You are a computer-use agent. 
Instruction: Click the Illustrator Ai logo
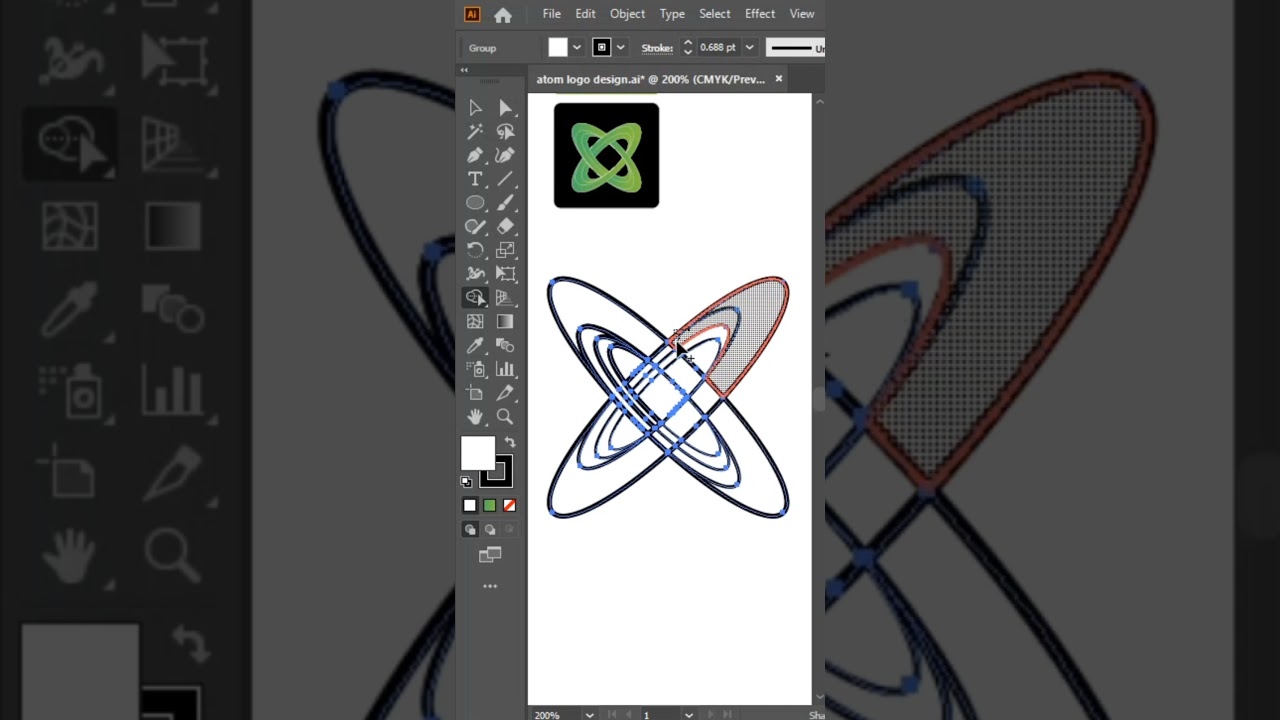coord(472,14)
